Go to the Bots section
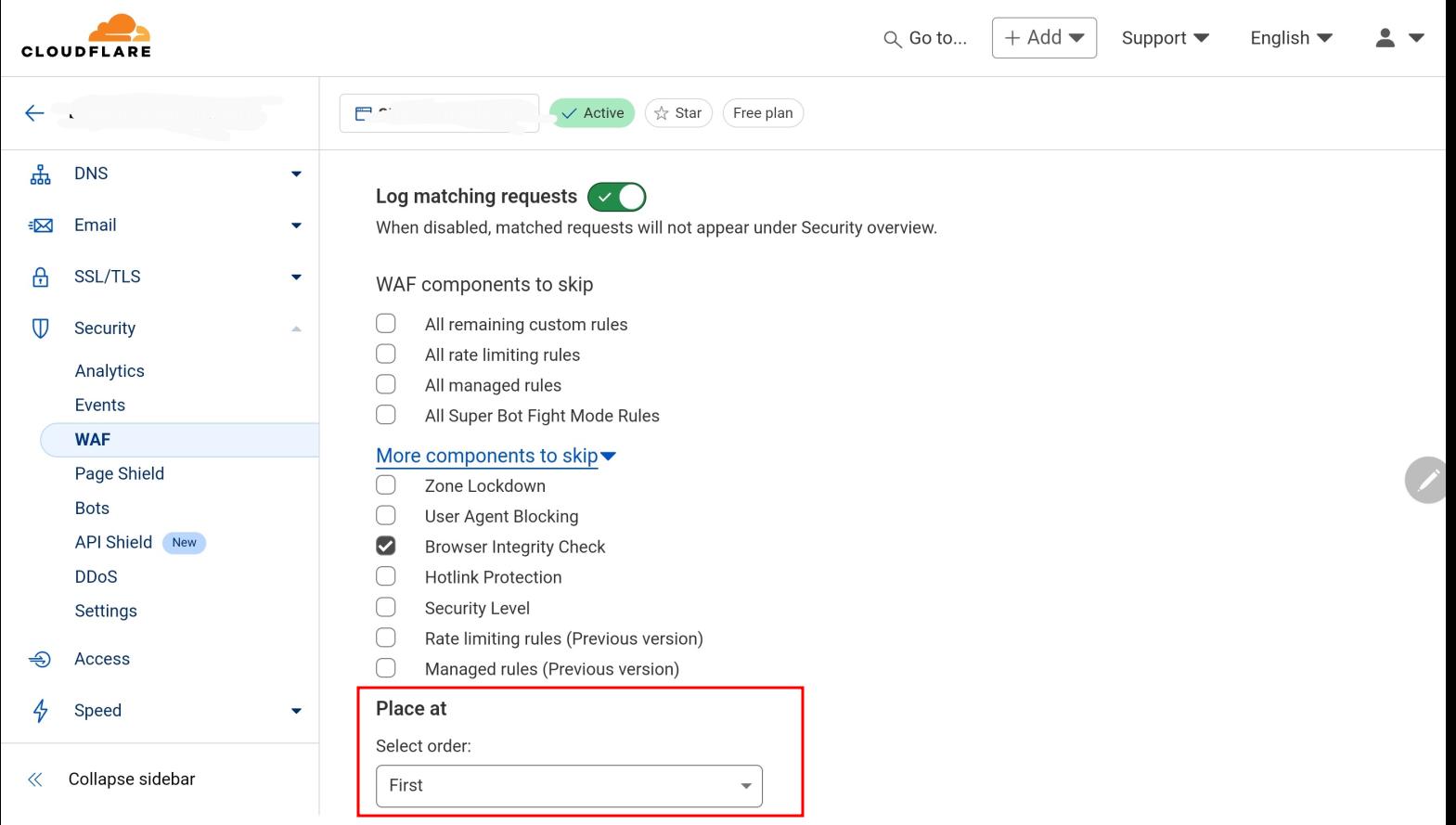The image size is (1456, 825). [92, 508]
